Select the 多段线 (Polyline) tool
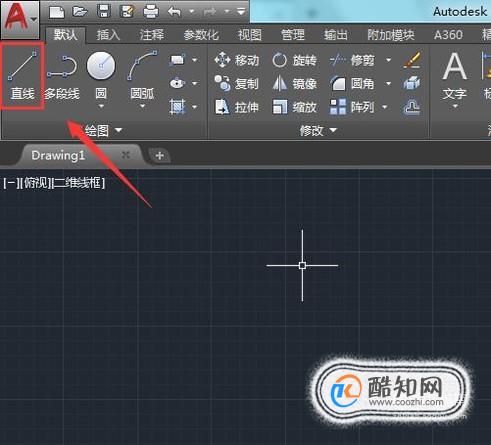Image resolution: width=491 pixels, height=445 pixels. point(62,77)
